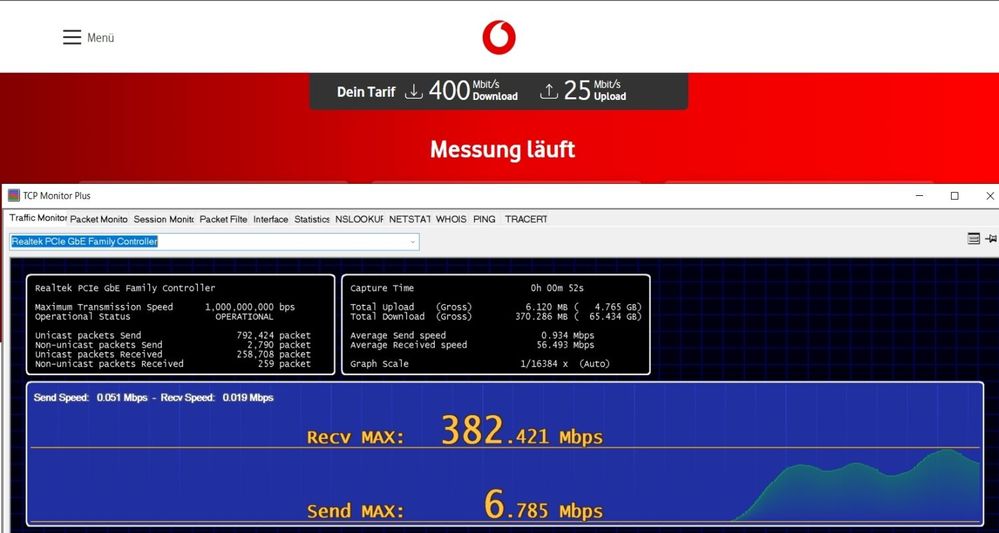999x533 pixels.
Task: Click the Unicast packets Send 792,424 row
Action: 173,336
